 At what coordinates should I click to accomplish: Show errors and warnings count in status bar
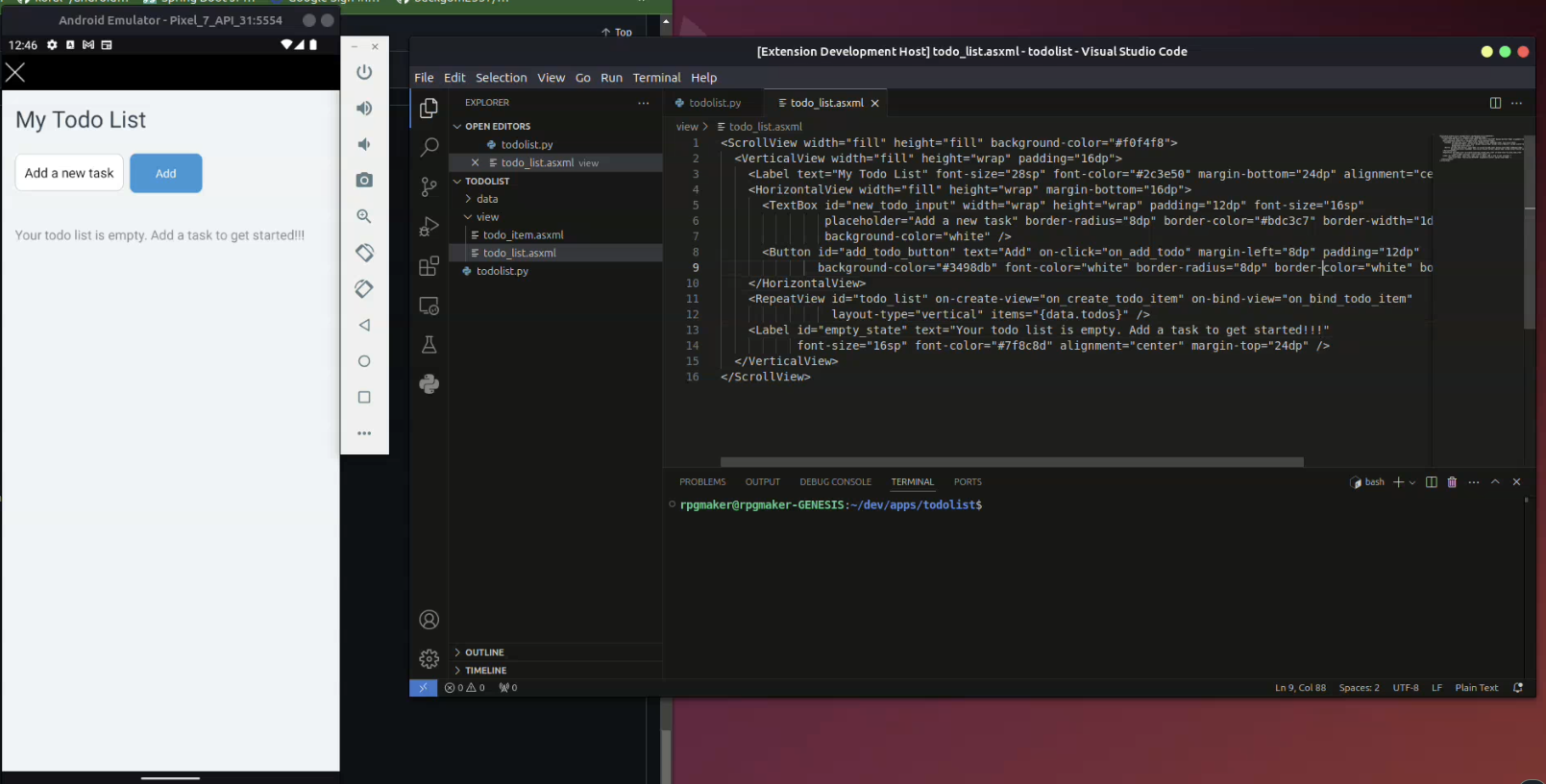[x=465, y=688]
